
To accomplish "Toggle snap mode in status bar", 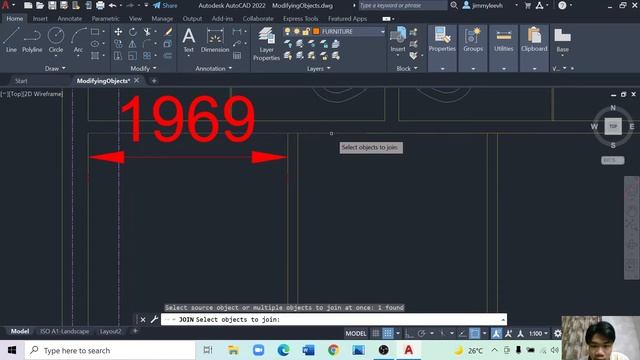I will (x=388, y=333).
